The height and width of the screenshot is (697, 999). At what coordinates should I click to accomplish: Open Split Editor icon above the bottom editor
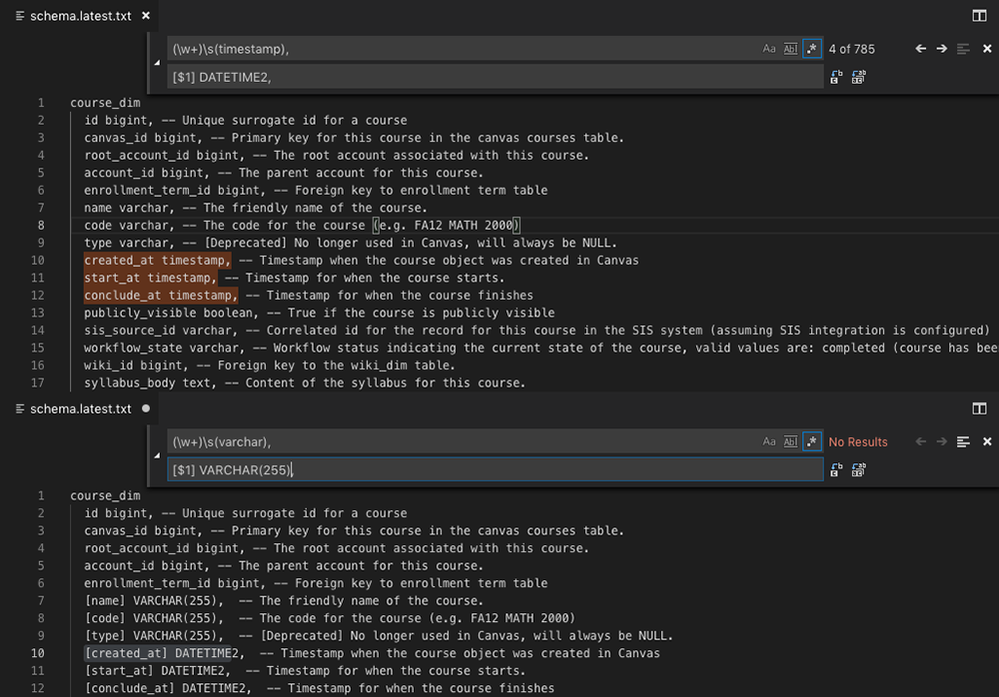[x=979, y=408]
